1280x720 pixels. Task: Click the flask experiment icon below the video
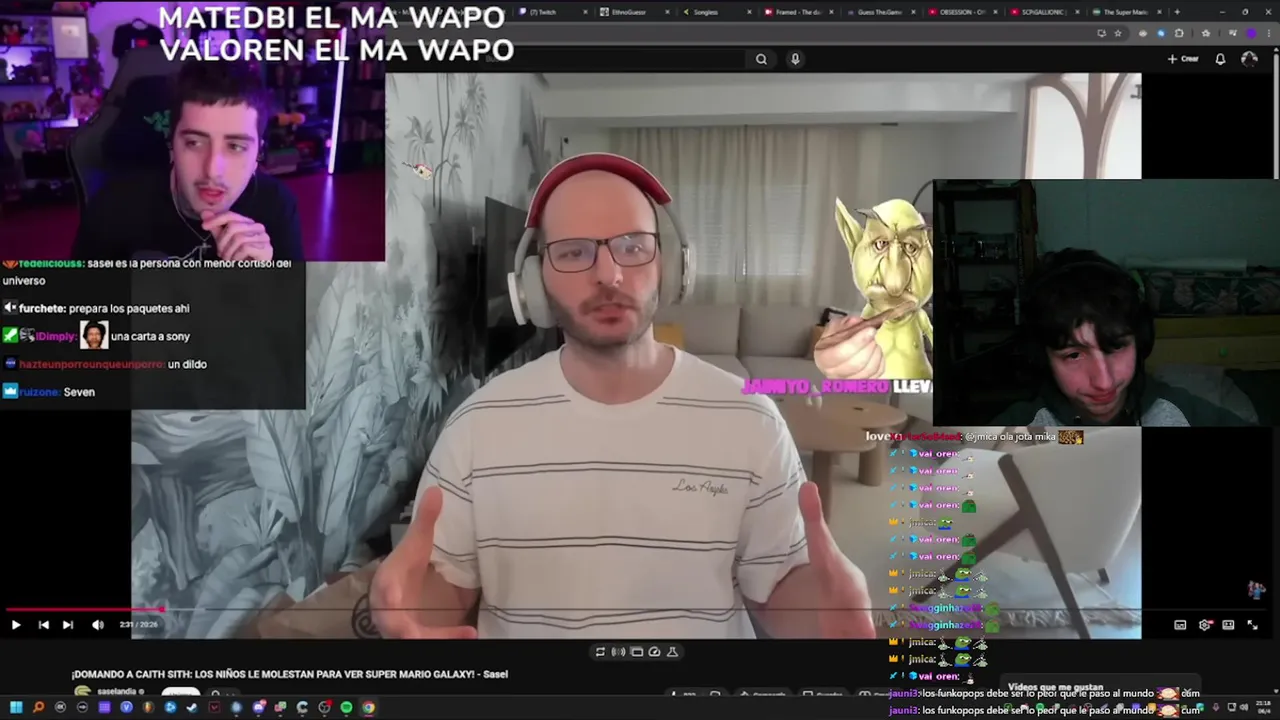672,652
